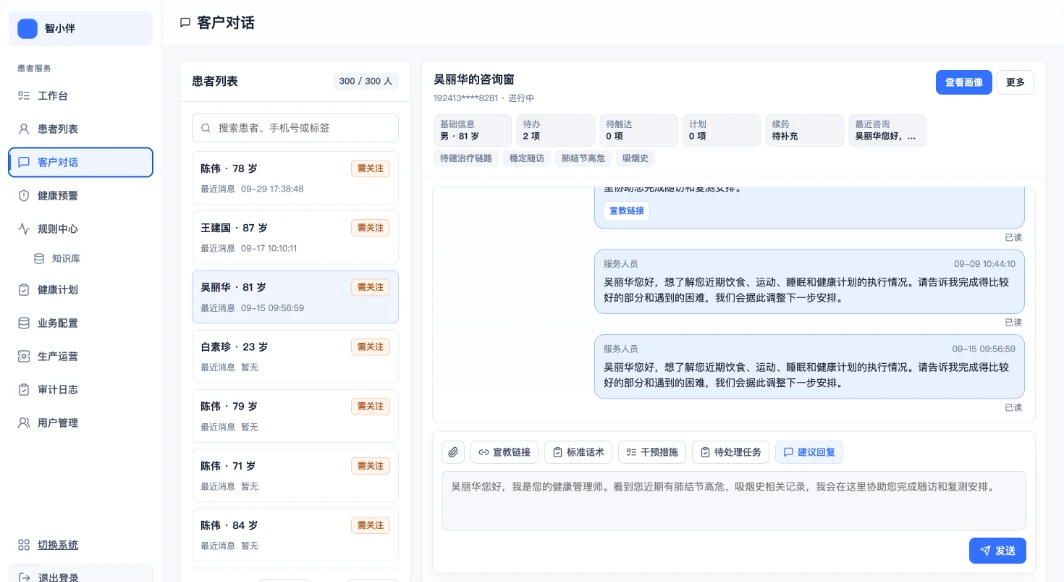Viewport: 1064px width, 582px height.
Task: Click 待办 2 项 info card
Action: coord(556,130)
